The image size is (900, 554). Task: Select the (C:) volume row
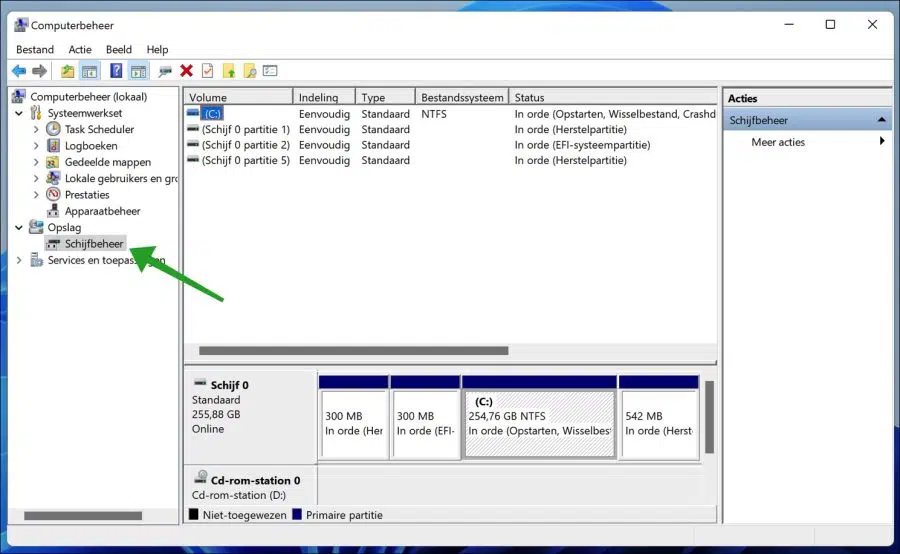(451, 114)
